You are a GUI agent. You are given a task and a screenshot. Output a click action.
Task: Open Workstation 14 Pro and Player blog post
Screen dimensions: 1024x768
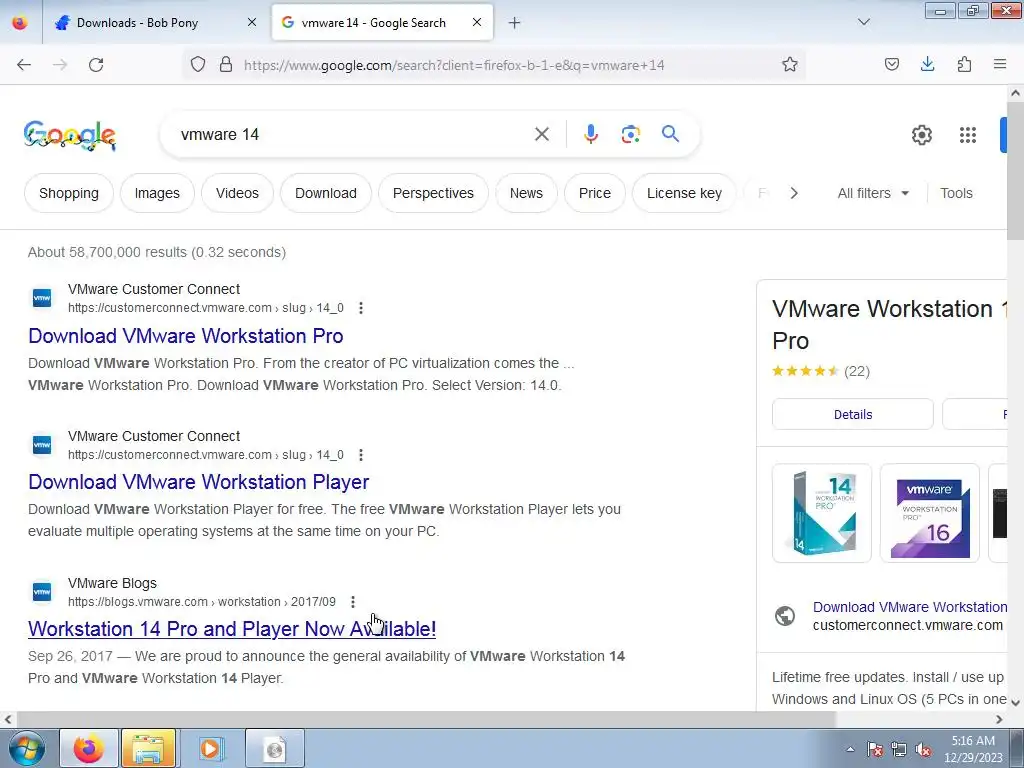[232, 629]
